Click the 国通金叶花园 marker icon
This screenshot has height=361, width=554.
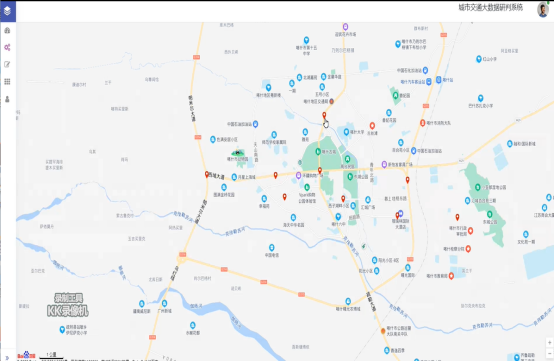click(x=224, y=187)
